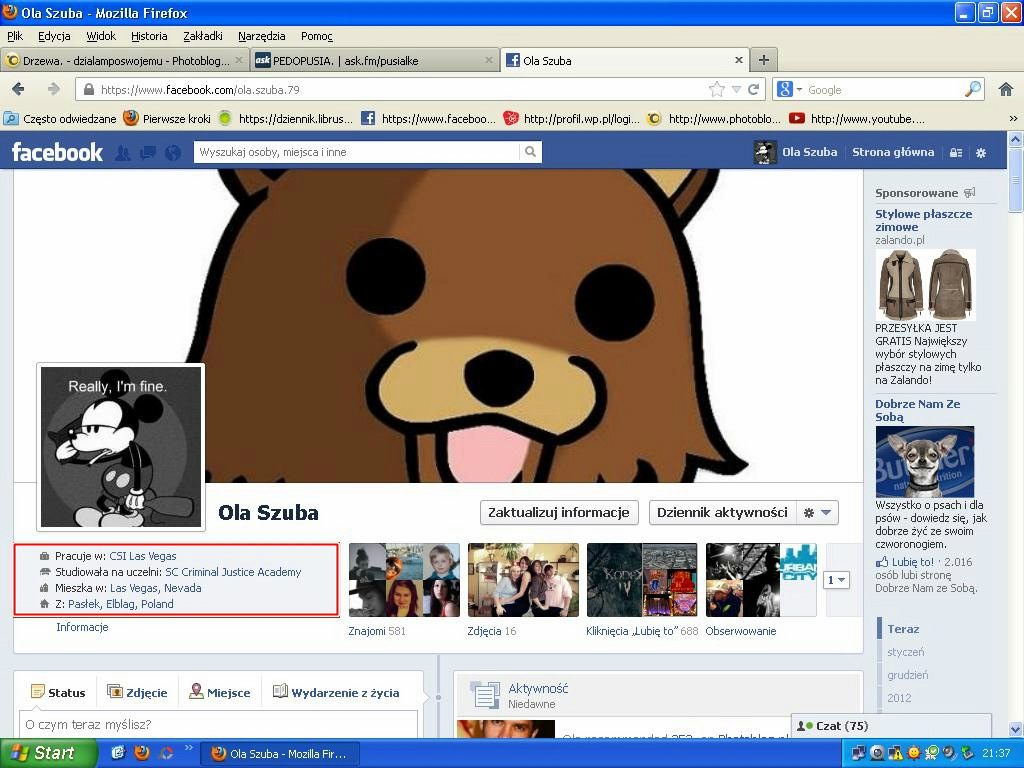Open the photoblog bookmark in bookmarks bar
Screen dimensions: 1024x768
[714, 119]
